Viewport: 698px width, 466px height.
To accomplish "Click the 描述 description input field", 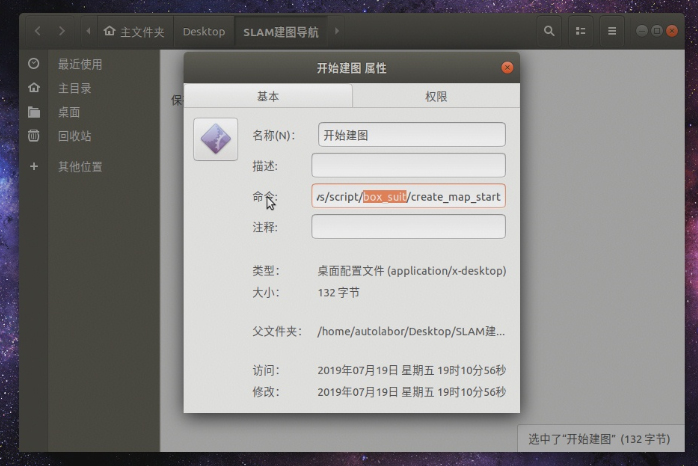I will point(408,166).
